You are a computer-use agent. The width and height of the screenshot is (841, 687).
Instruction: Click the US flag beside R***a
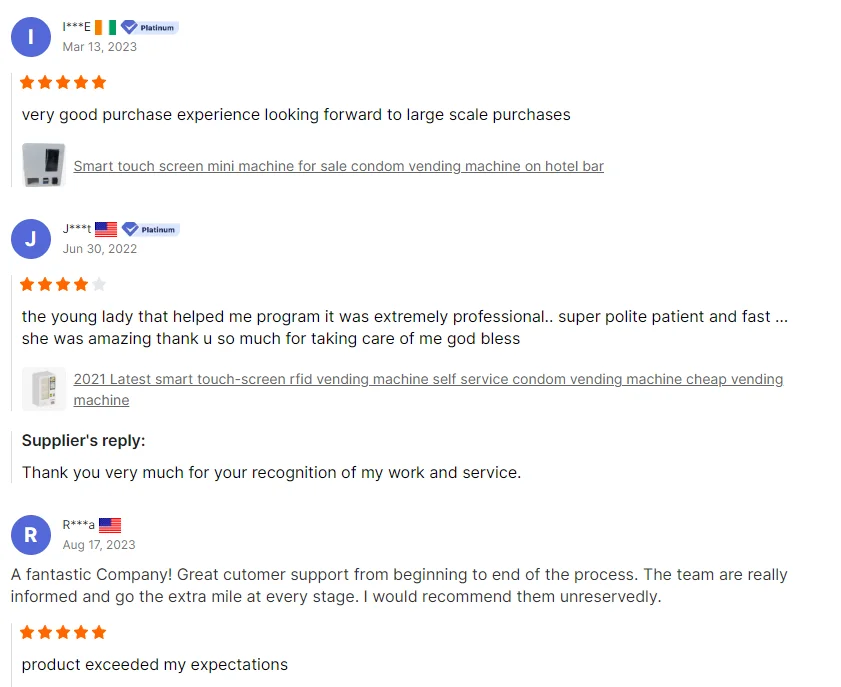(x=110, y=525)
